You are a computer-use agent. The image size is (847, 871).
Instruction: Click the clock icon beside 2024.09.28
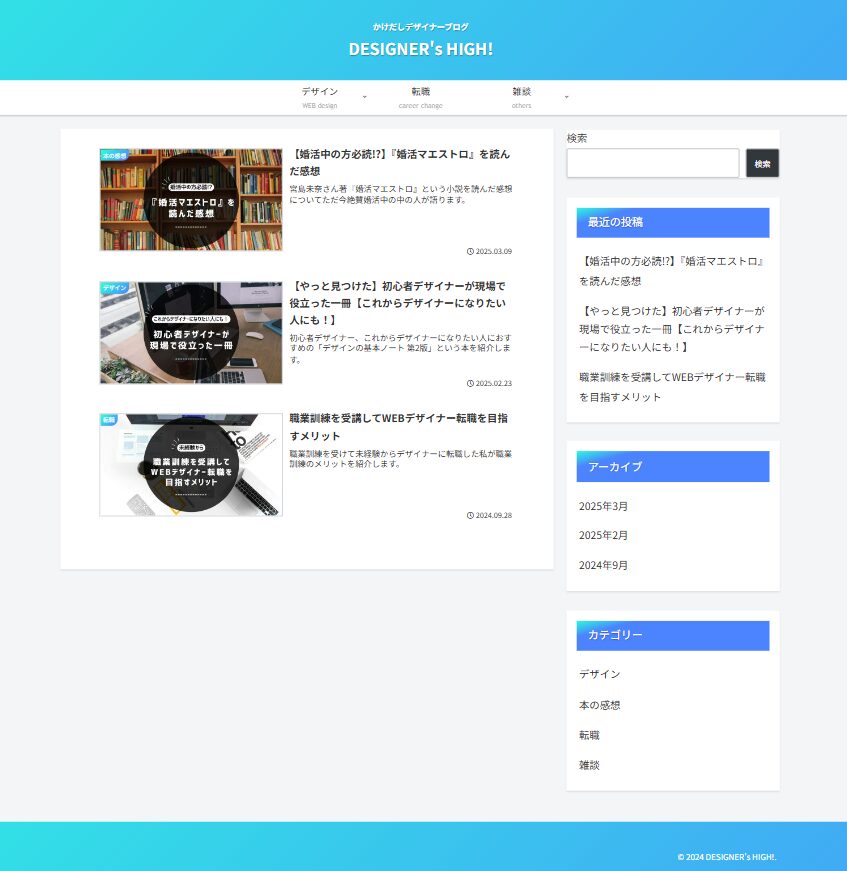tap(470, 516)
